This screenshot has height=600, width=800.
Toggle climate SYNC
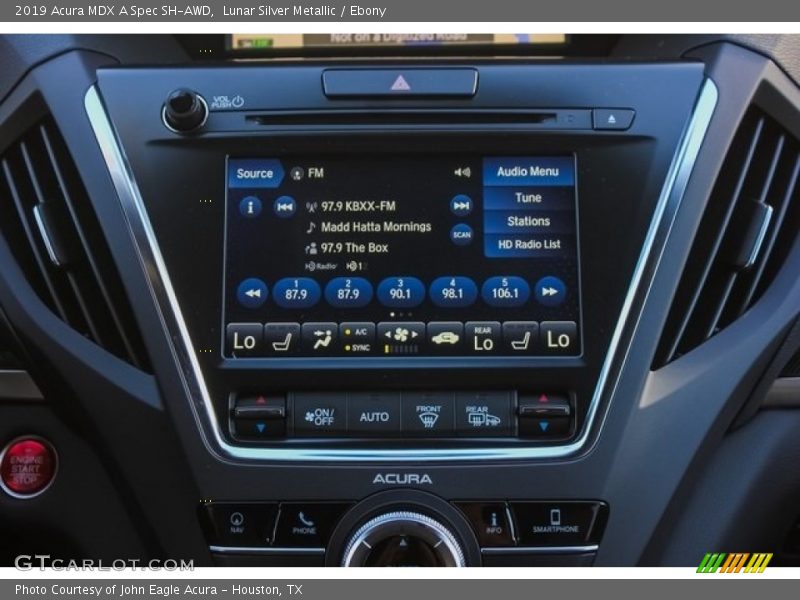coord(357,347)
